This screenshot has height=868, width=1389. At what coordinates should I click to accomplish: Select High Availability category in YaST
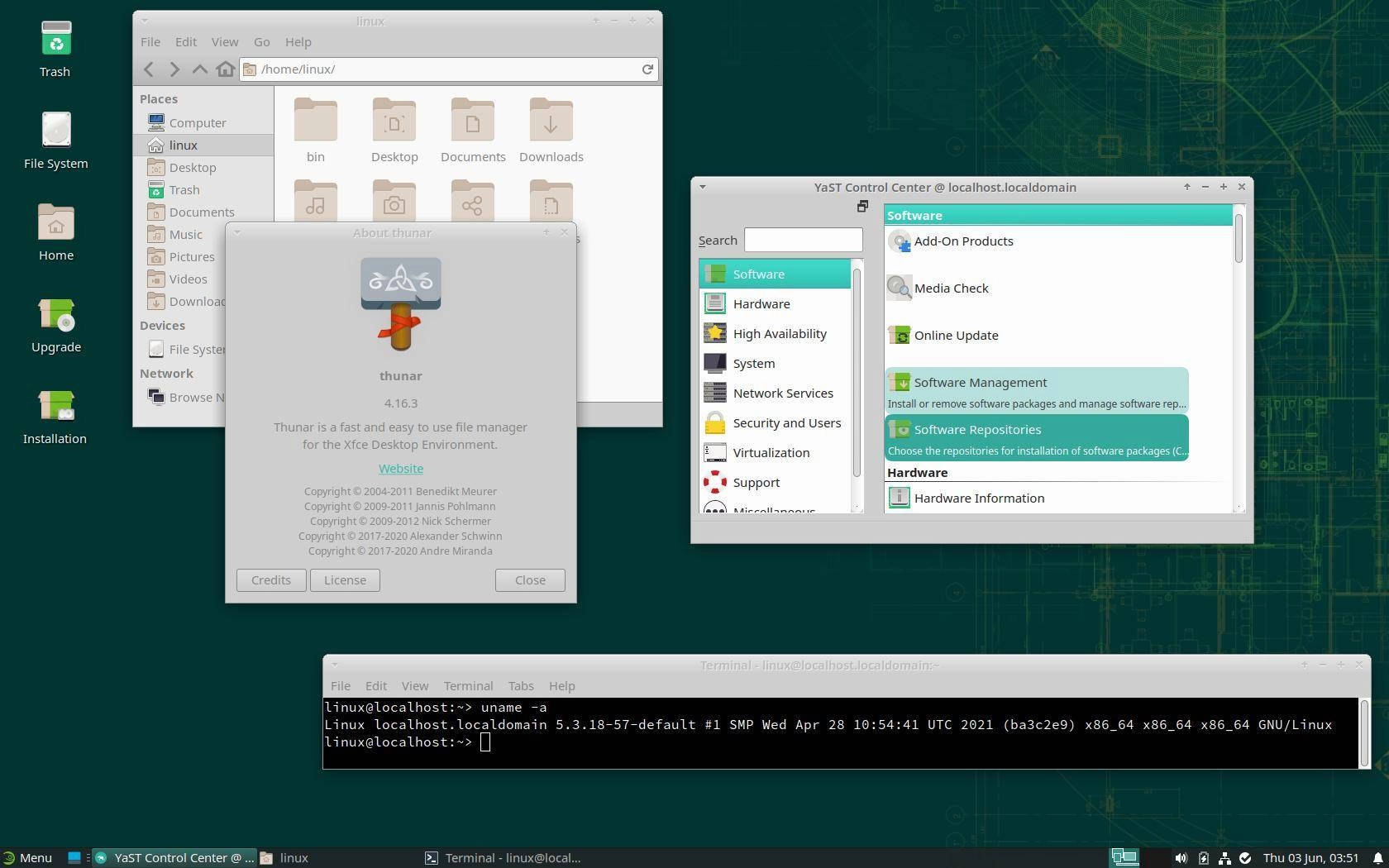tap(775, 333)
